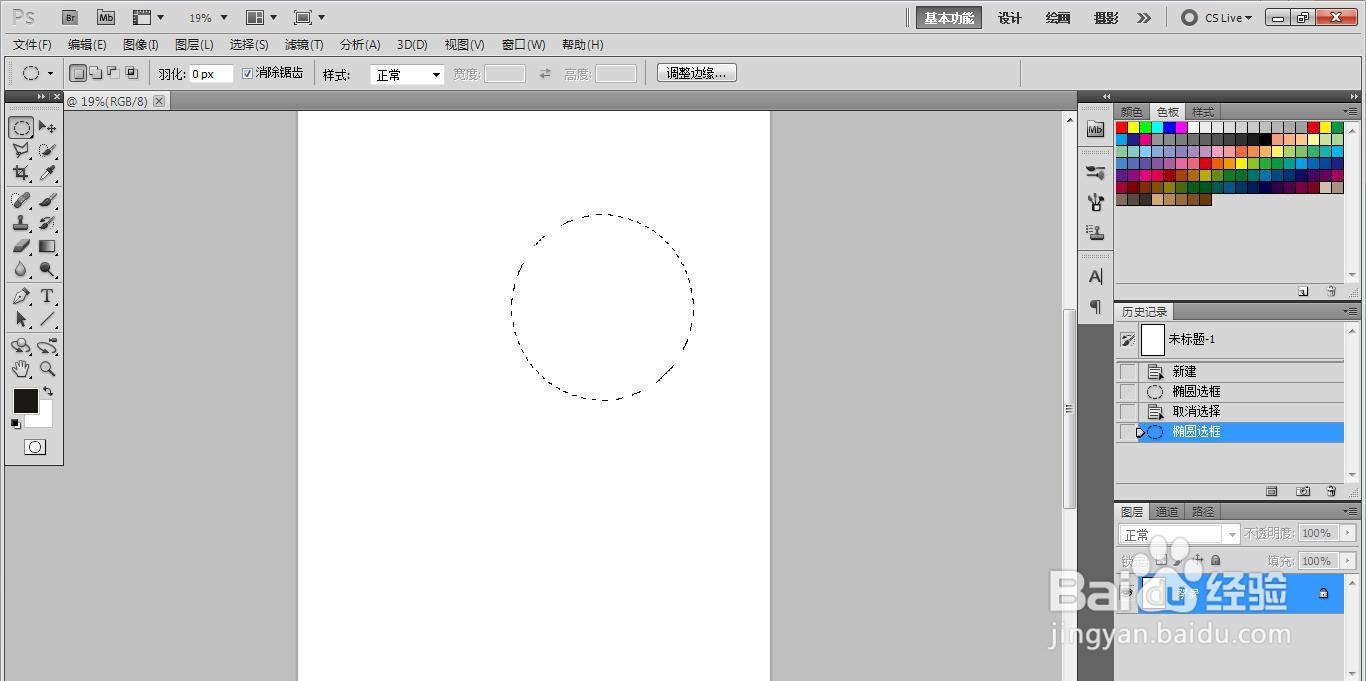The height and width of the screenshot is (681, 1366).
Task: Select the Eyedropper tool
Action: pos(47,174)
